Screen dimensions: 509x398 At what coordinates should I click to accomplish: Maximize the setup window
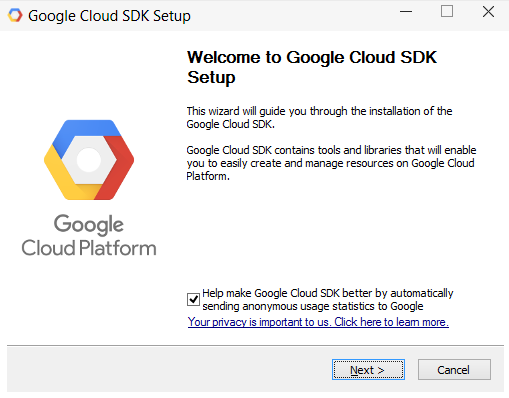(447, 12)
